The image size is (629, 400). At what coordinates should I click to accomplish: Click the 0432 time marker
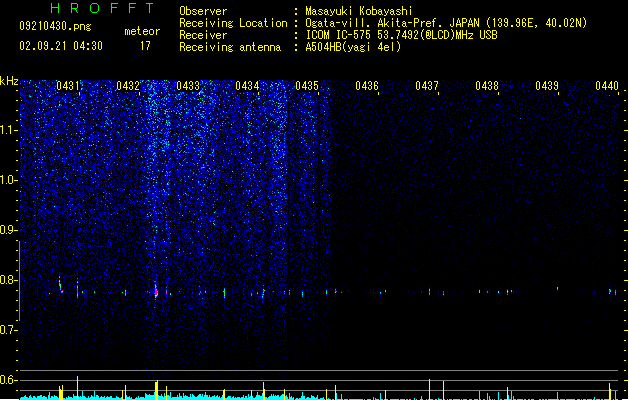[x=128, y=86]
